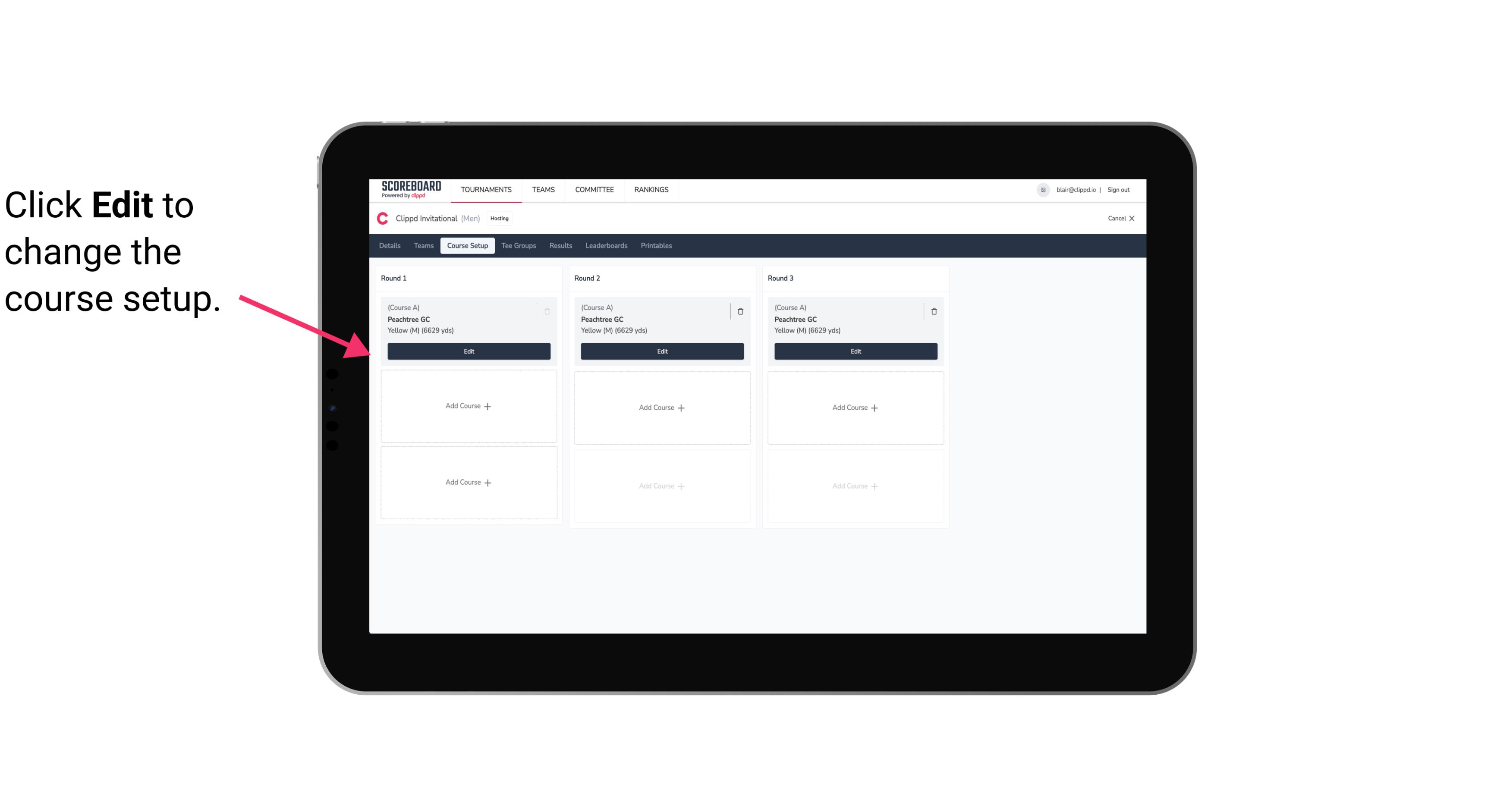
Task: Click the Results tab
Action: [560, 245]
